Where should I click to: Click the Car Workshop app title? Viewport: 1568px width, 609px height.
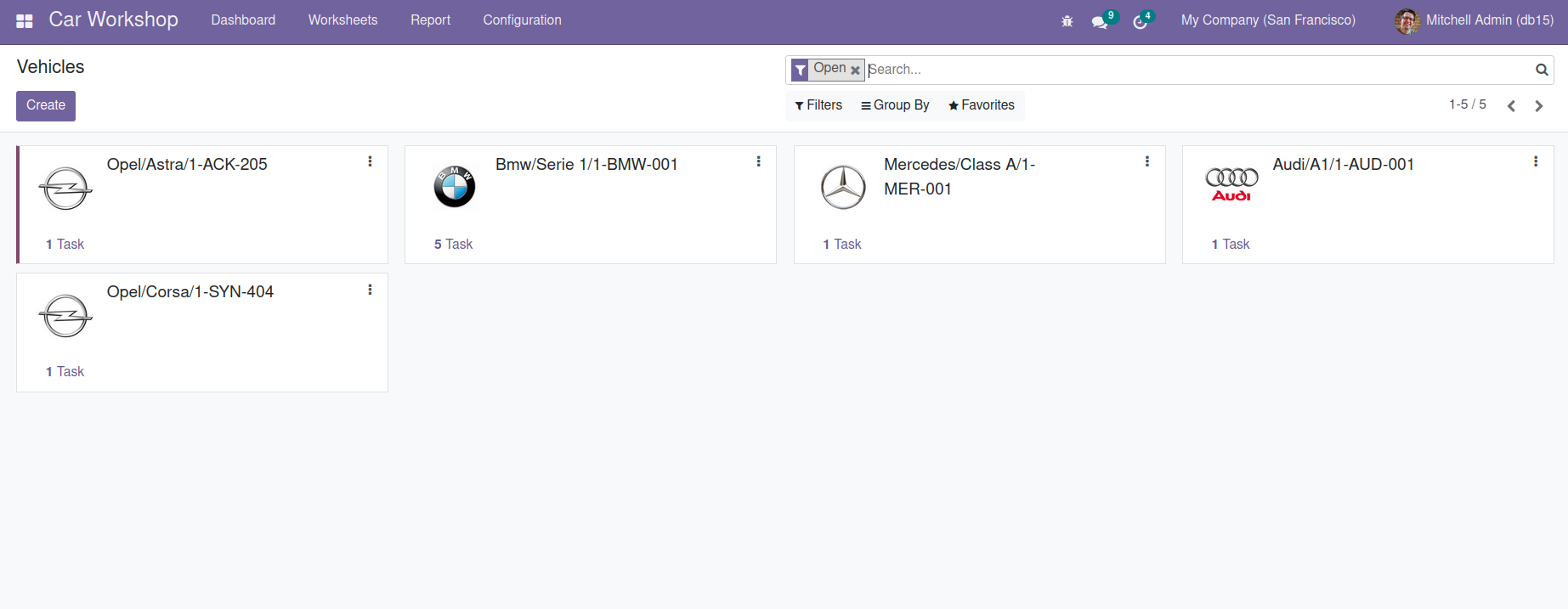(113, 20)
